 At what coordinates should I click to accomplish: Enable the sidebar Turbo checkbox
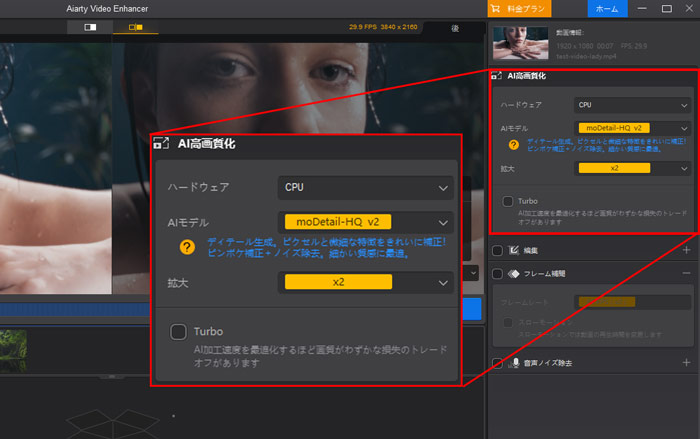click(x=508, y=201)
